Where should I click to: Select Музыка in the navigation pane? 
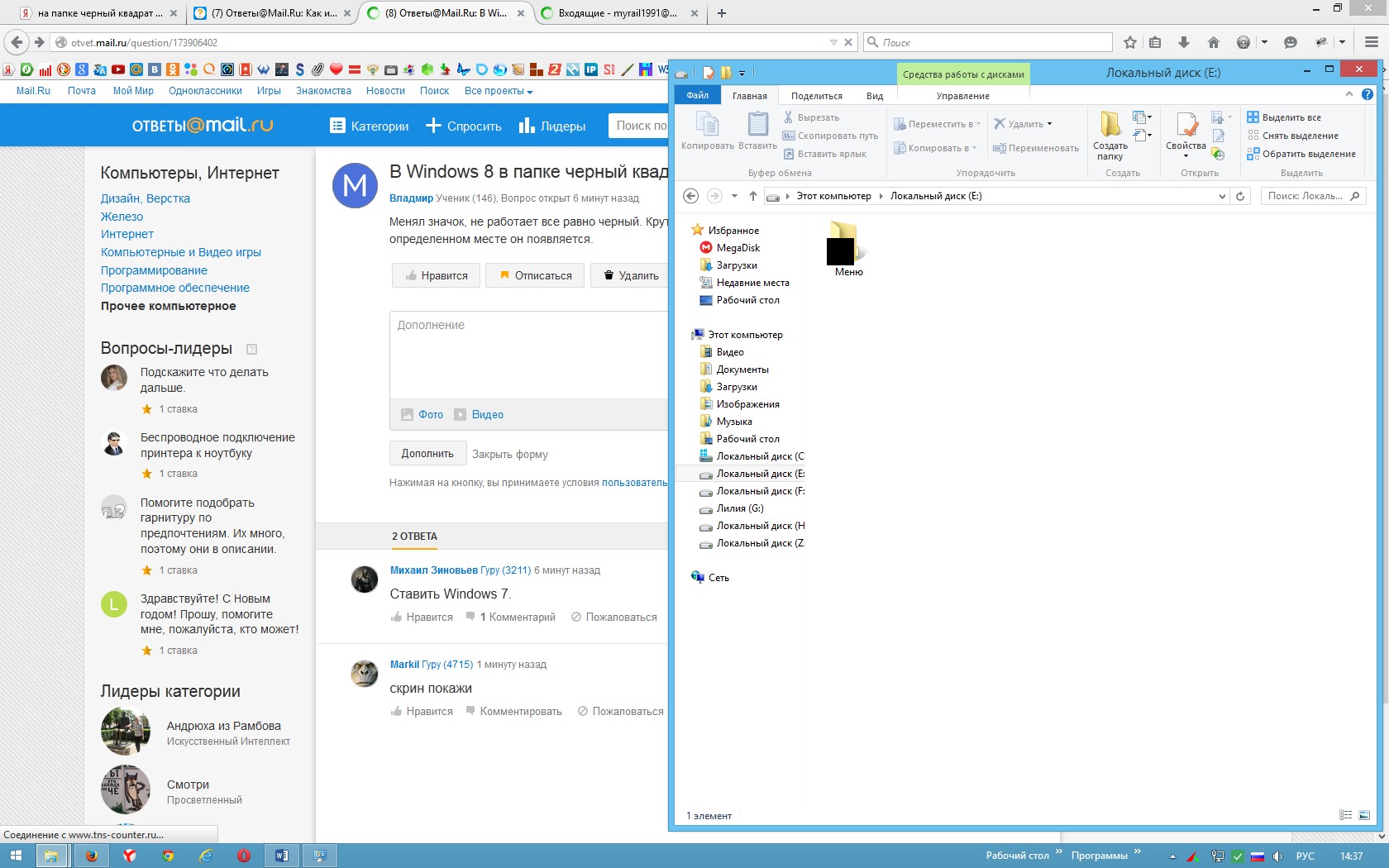[726, 422]
